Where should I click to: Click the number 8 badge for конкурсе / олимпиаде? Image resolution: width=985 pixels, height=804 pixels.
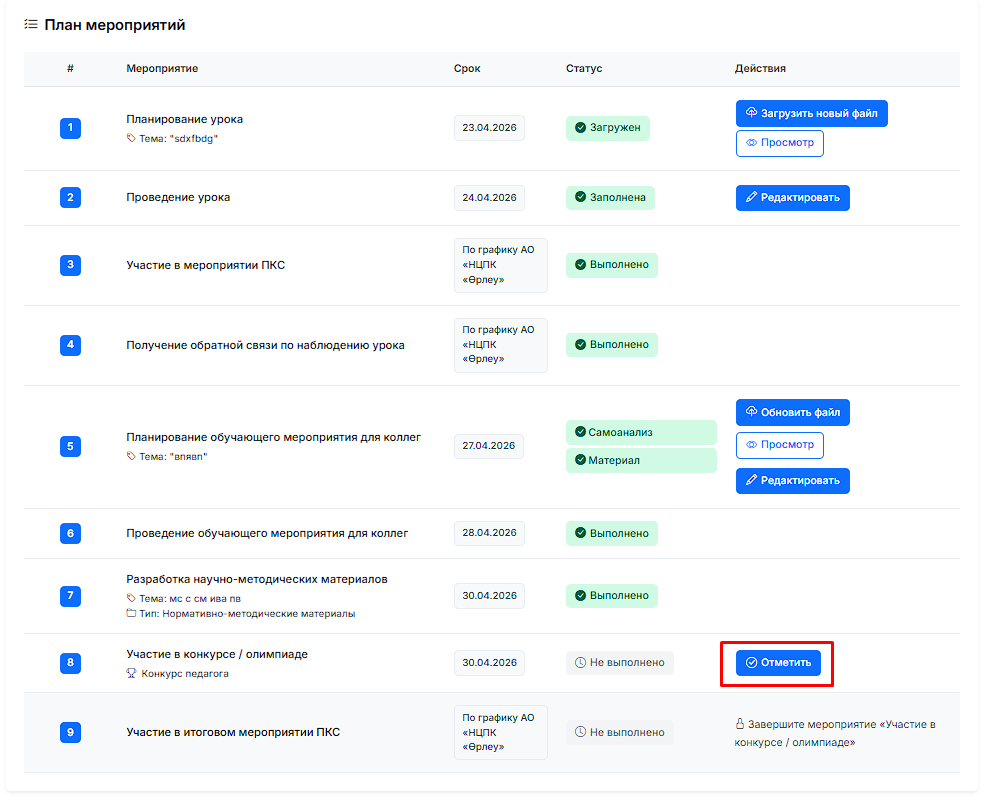pos(70,663)
